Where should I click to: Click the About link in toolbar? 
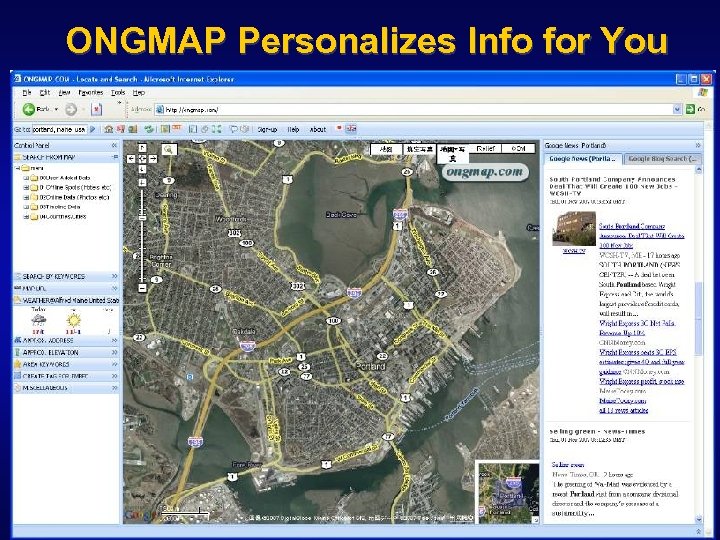(317, 129)
